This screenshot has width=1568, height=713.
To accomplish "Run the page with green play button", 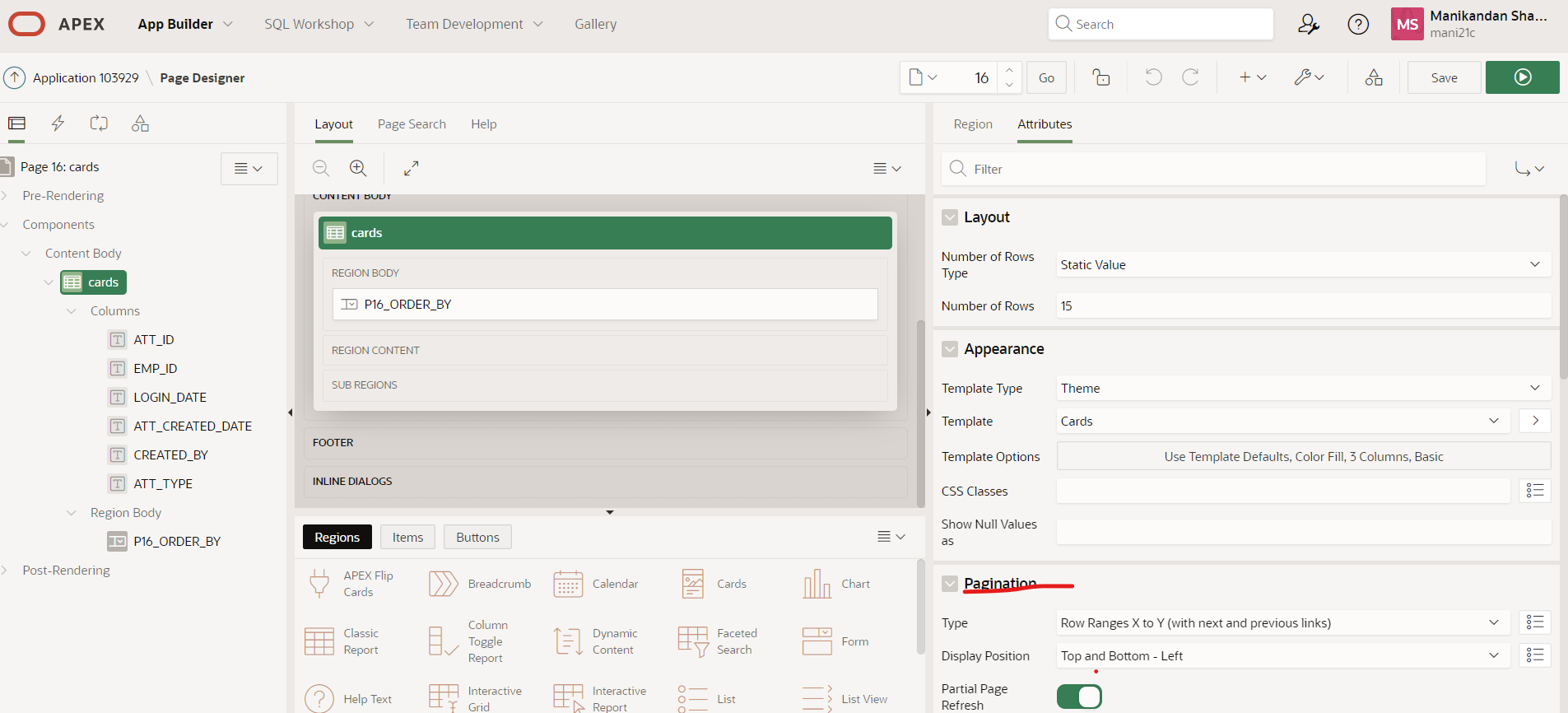I will coord(1522,77).
